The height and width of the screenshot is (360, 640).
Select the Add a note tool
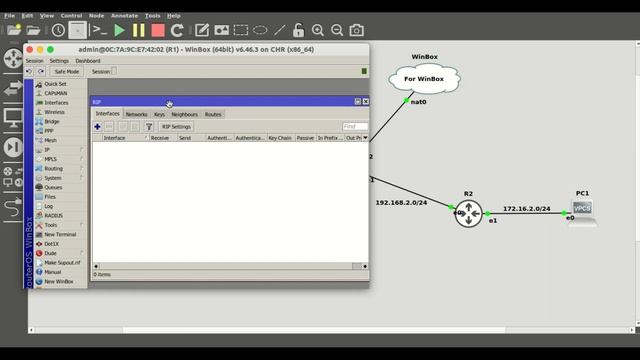coord(202,30)
